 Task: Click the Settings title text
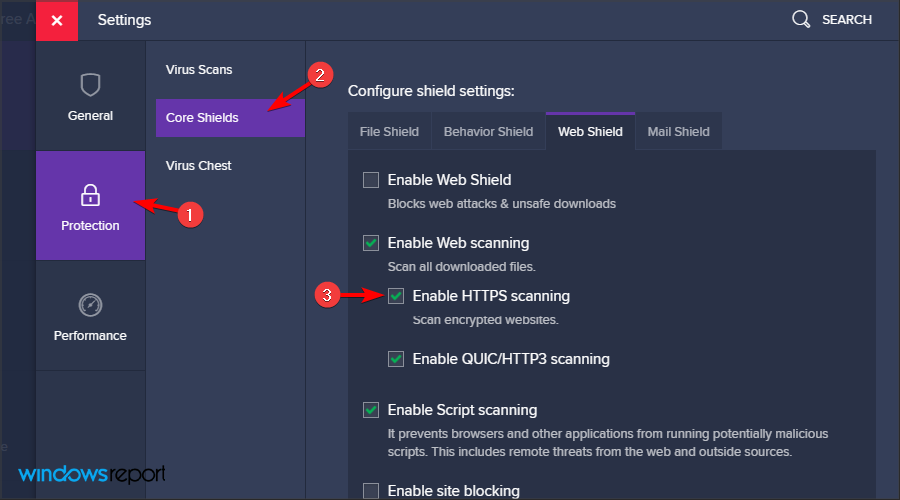click(x=125, y=20)
